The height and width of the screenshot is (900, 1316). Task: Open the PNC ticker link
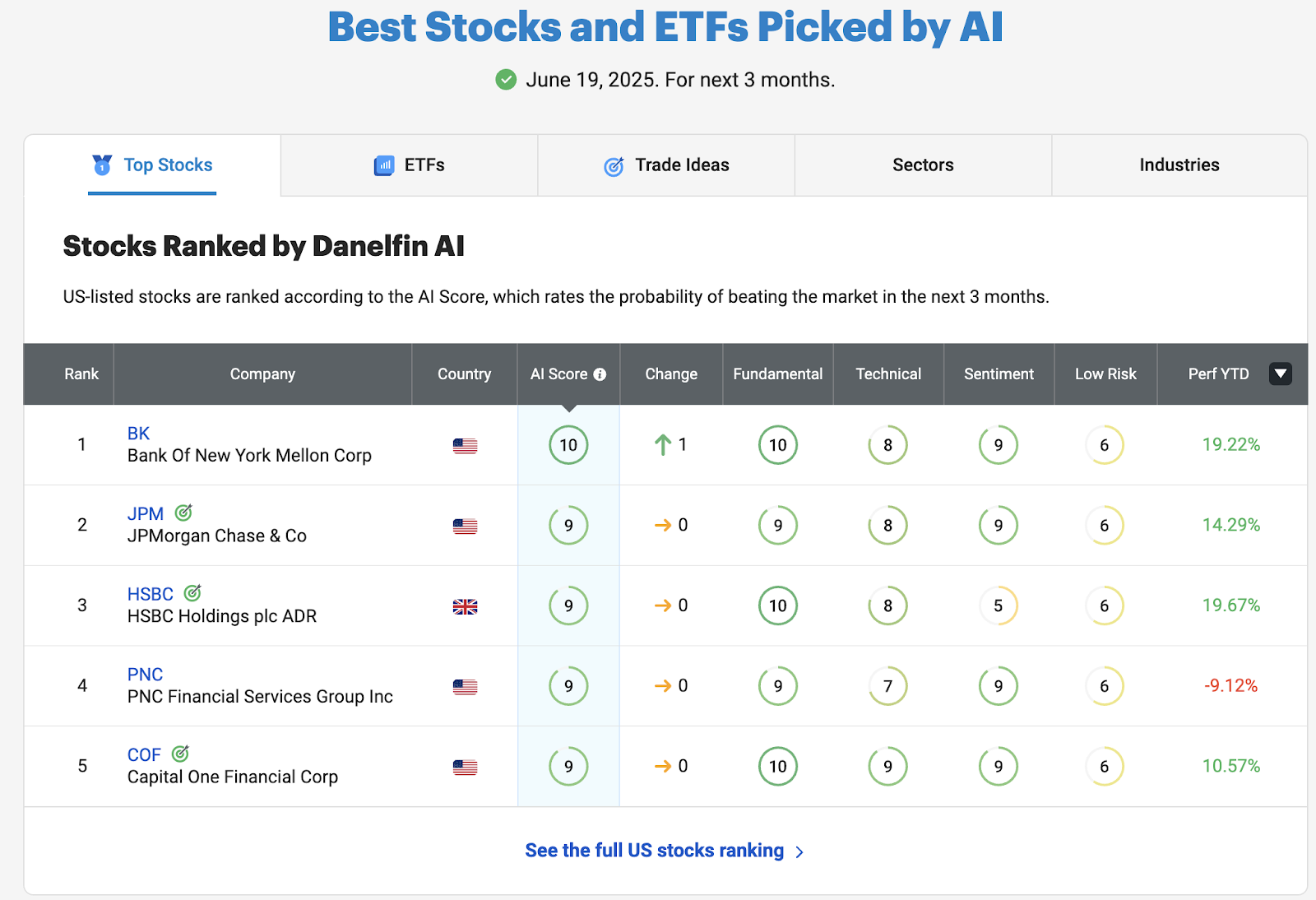click(145, 675)
